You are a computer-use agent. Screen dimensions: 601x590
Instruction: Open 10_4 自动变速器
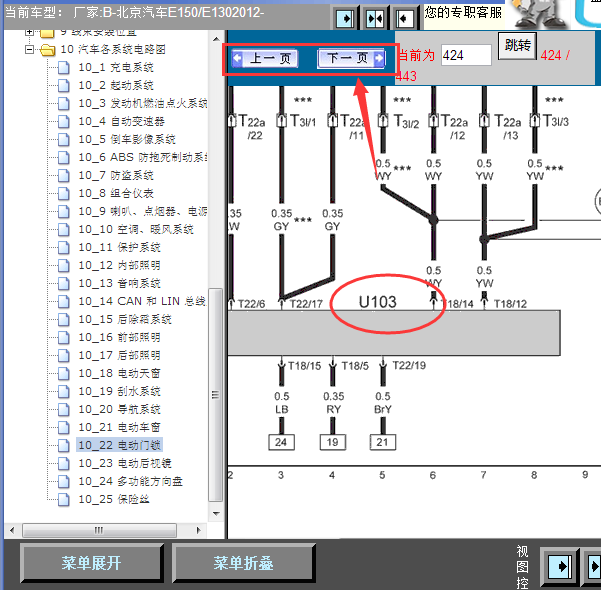coord(121,121)
